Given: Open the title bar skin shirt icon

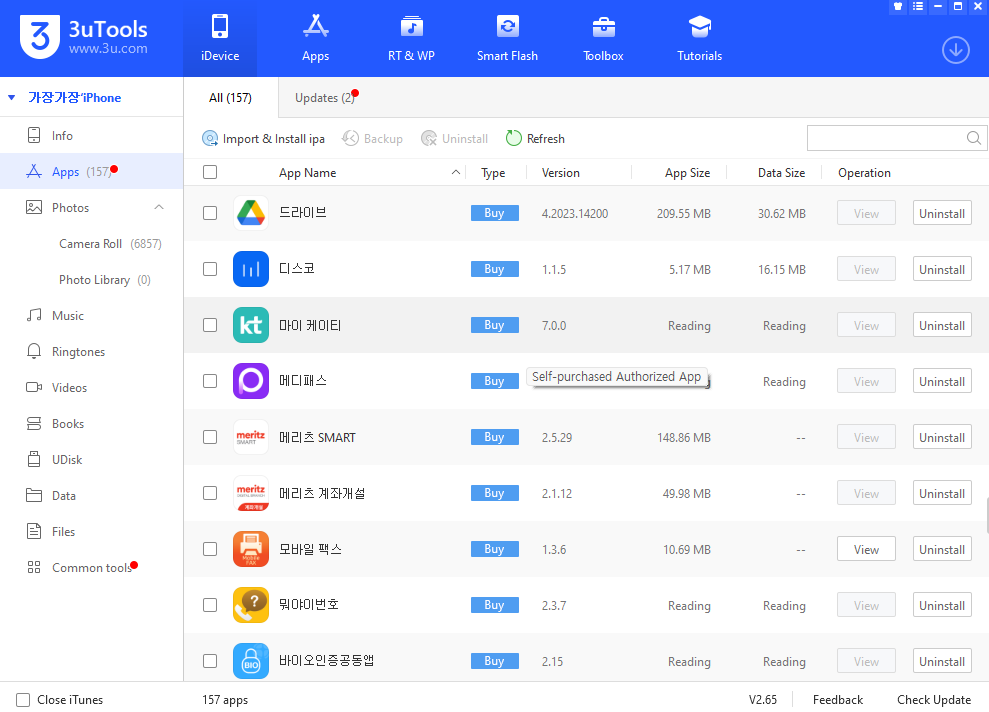Looking at the screenshot, I should 898,6.
